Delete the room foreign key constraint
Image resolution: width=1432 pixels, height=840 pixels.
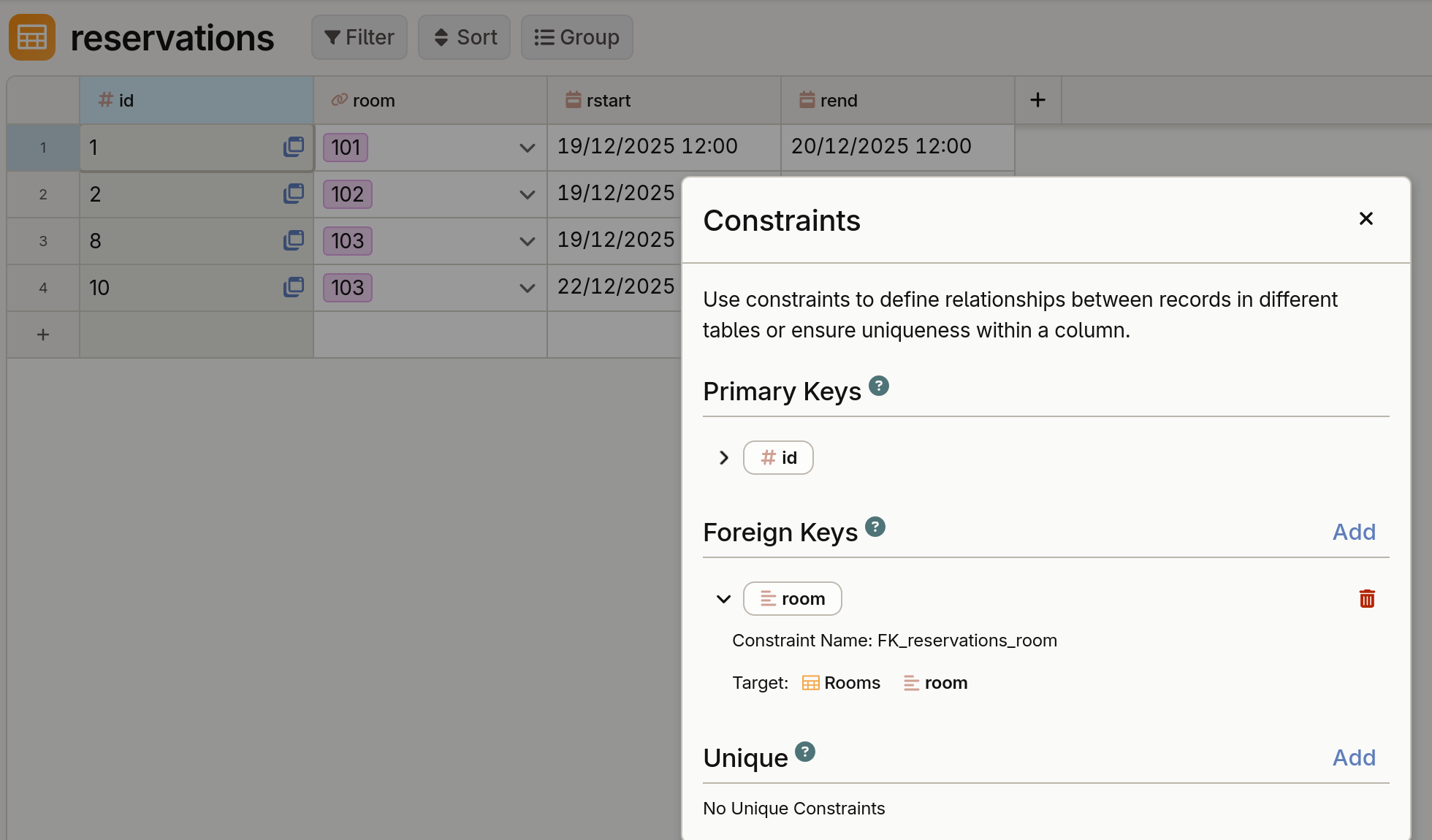[x=1366, y=599]
